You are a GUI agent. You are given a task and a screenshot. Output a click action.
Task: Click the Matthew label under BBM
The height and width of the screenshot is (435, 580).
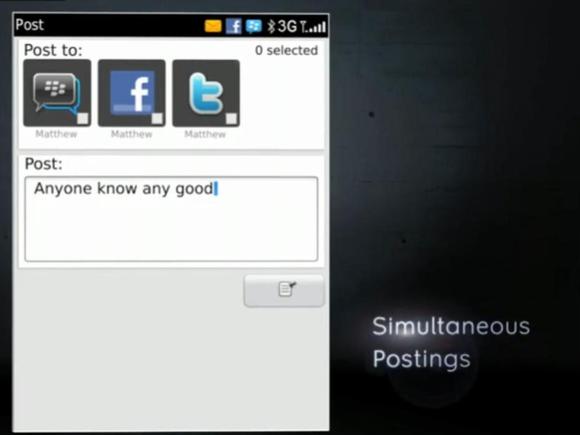pyautogui.click(x=56, y=134)
